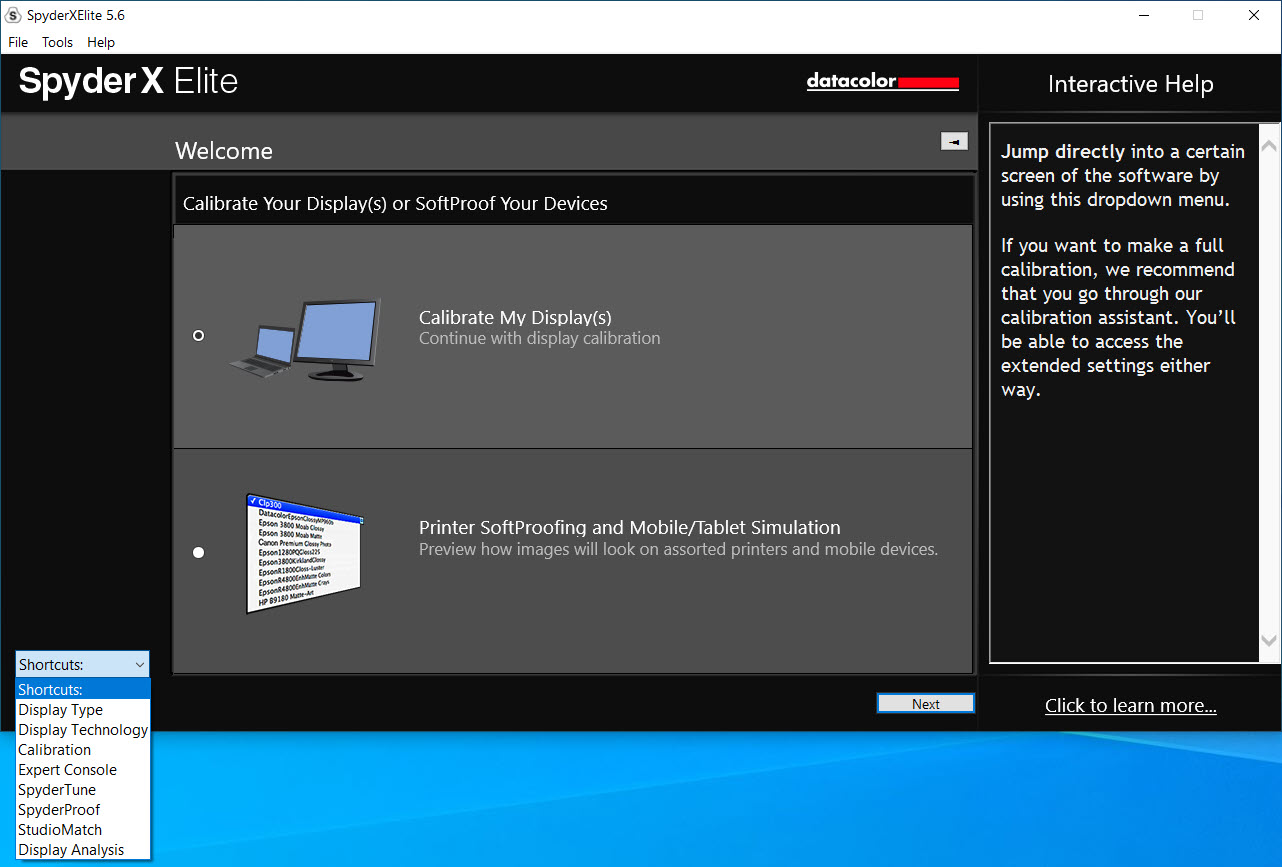
Task: Minimize the SpyderXElite window
Action: [1143, 15]
